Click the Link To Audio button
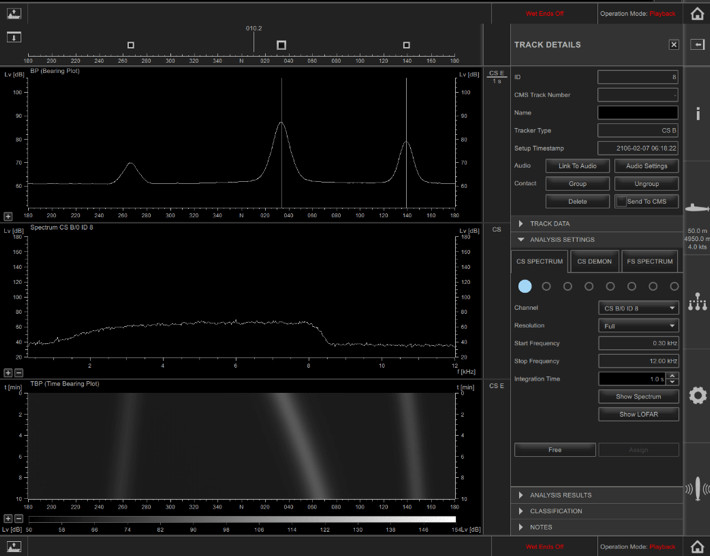 point(577,166)
